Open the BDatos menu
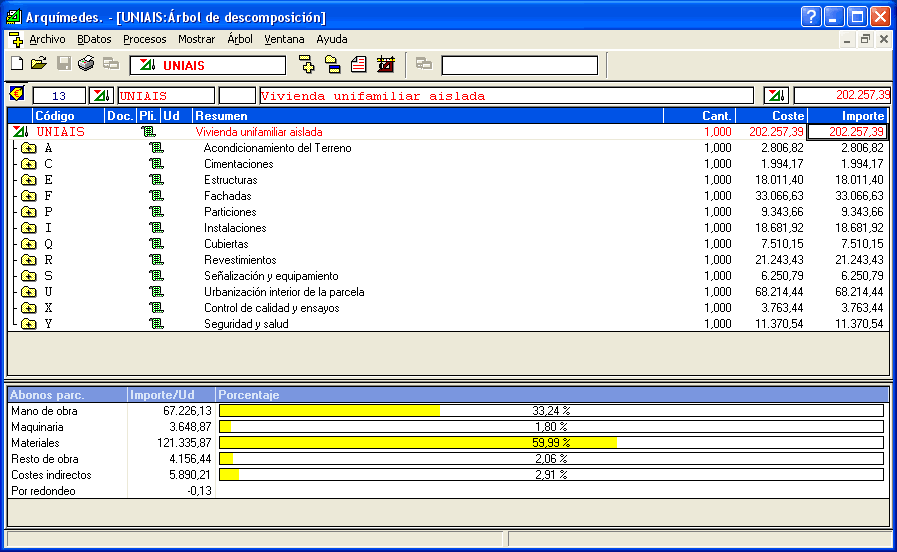The image size is (897, 552). pos(94,39)
